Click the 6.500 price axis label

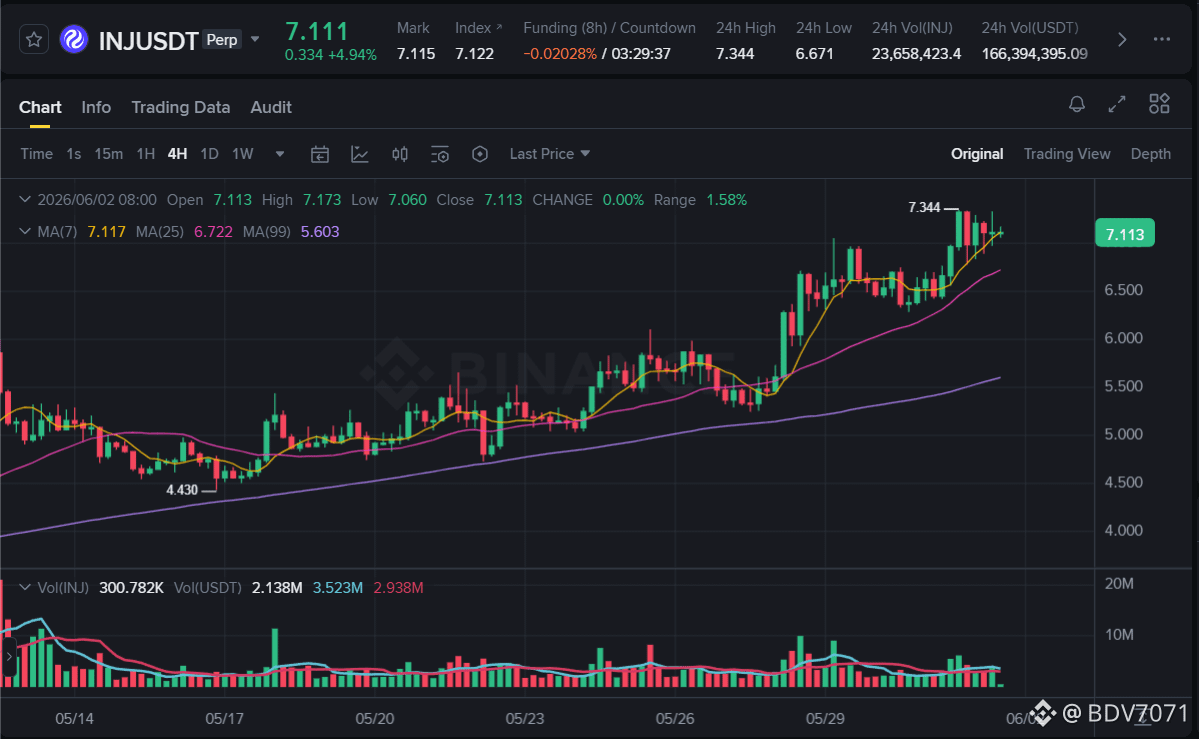tap(1123, 290)
